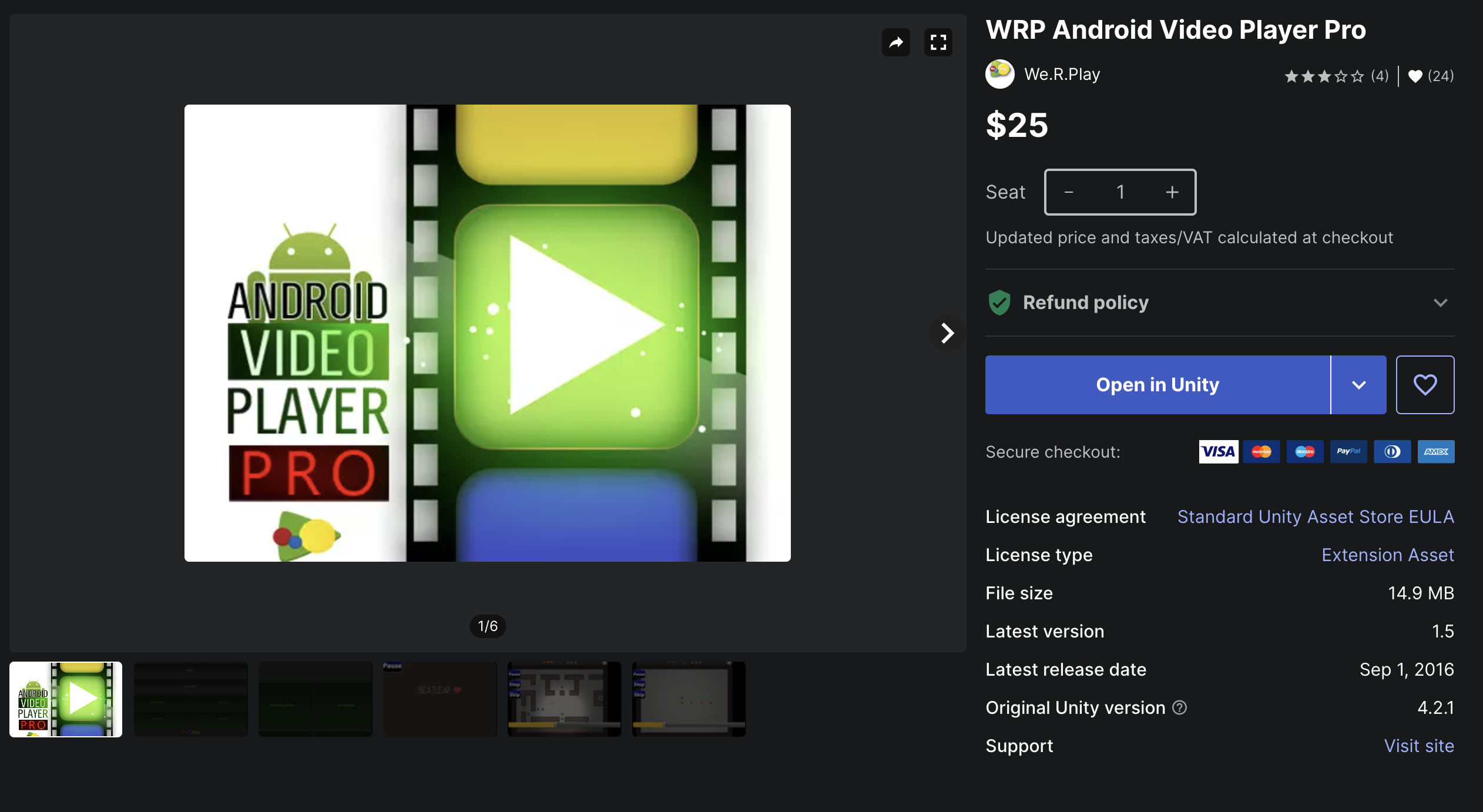Open the Extension Asset license link
1483x812 pixels.
pos(1388,555)
